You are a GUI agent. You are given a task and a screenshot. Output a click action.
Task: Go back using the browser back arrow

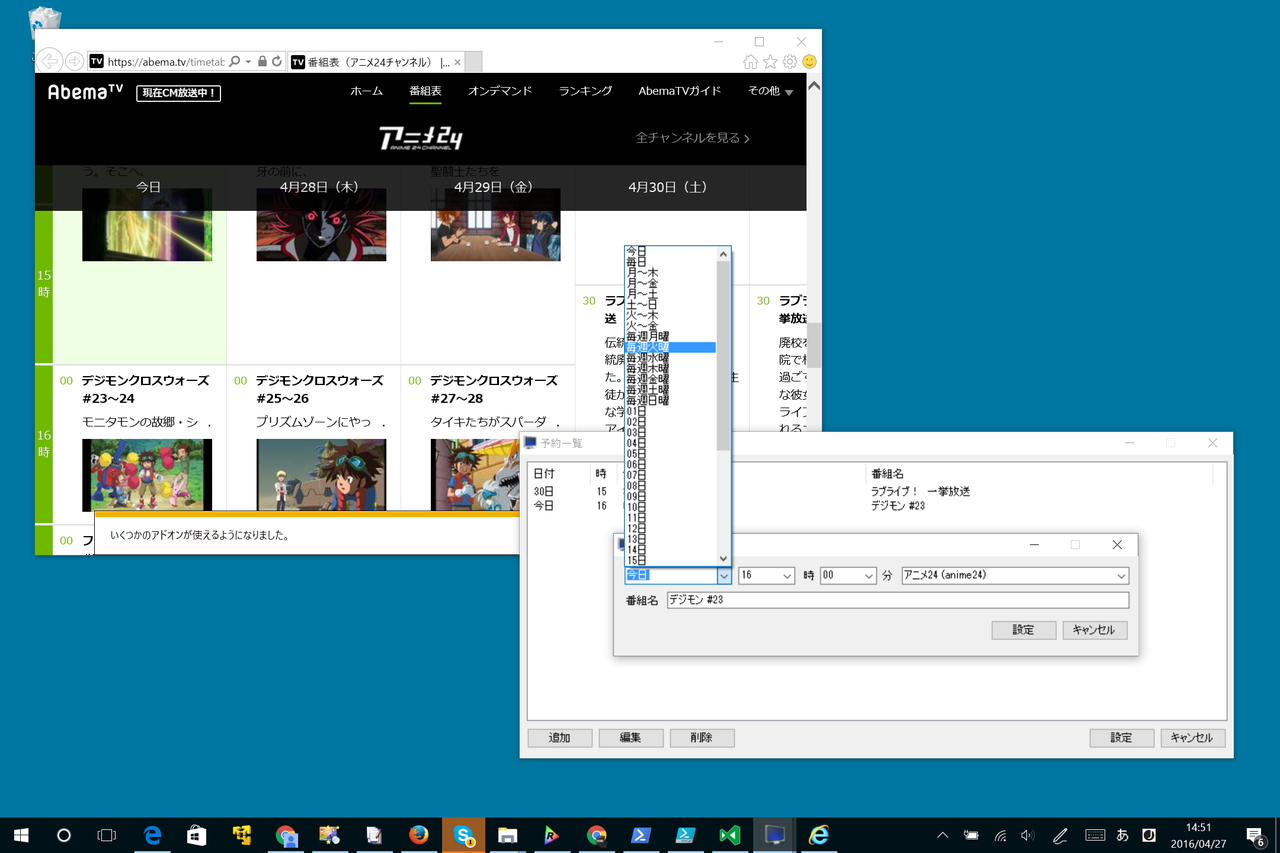pos(49,61)
